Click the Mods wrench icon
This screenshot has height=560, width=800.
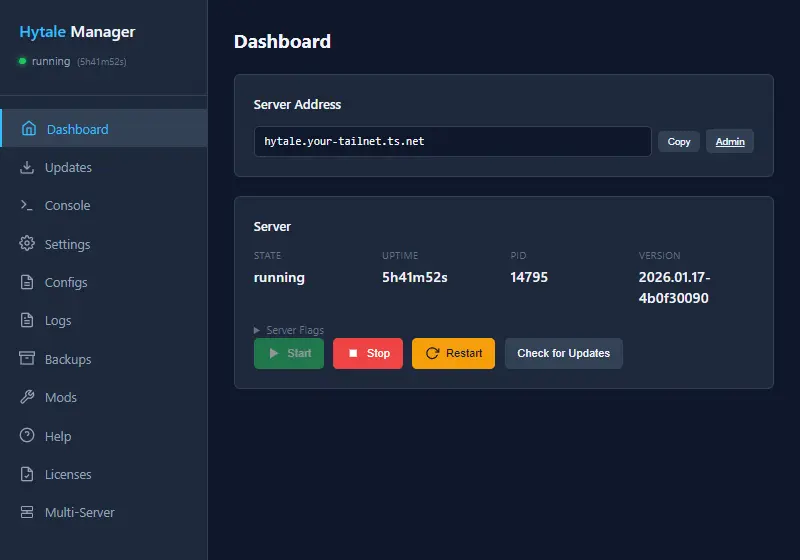(27, 397)
